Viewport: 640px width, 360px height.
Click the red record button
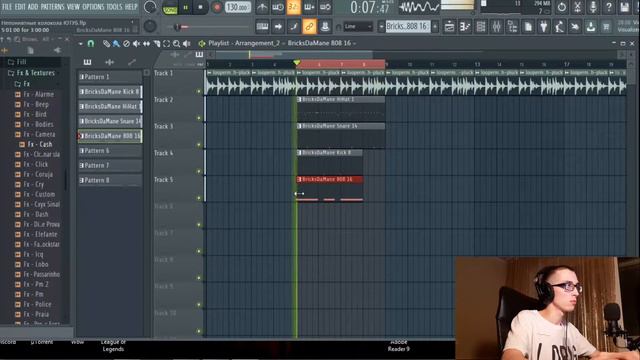coord(217,7)
